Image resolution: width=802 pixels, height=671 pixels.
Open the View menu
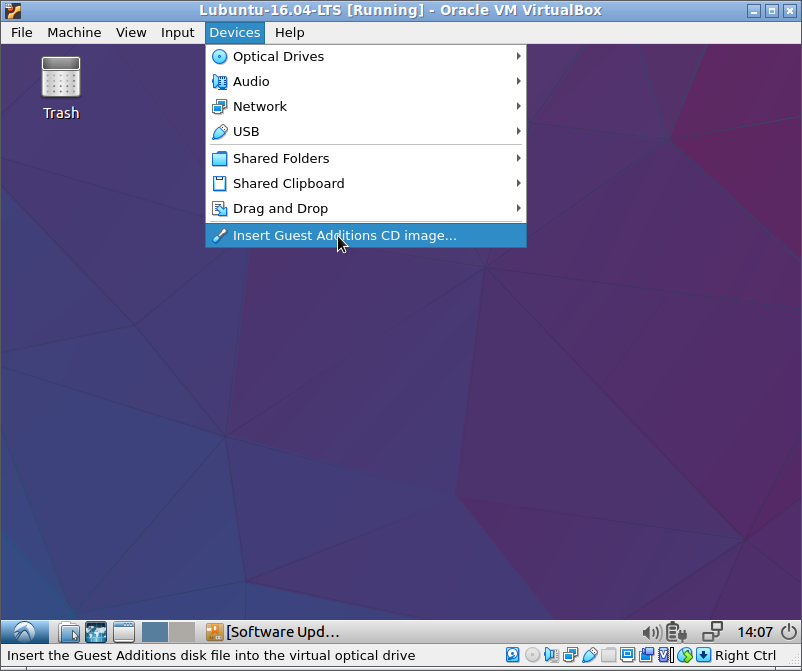click(131, 33)
